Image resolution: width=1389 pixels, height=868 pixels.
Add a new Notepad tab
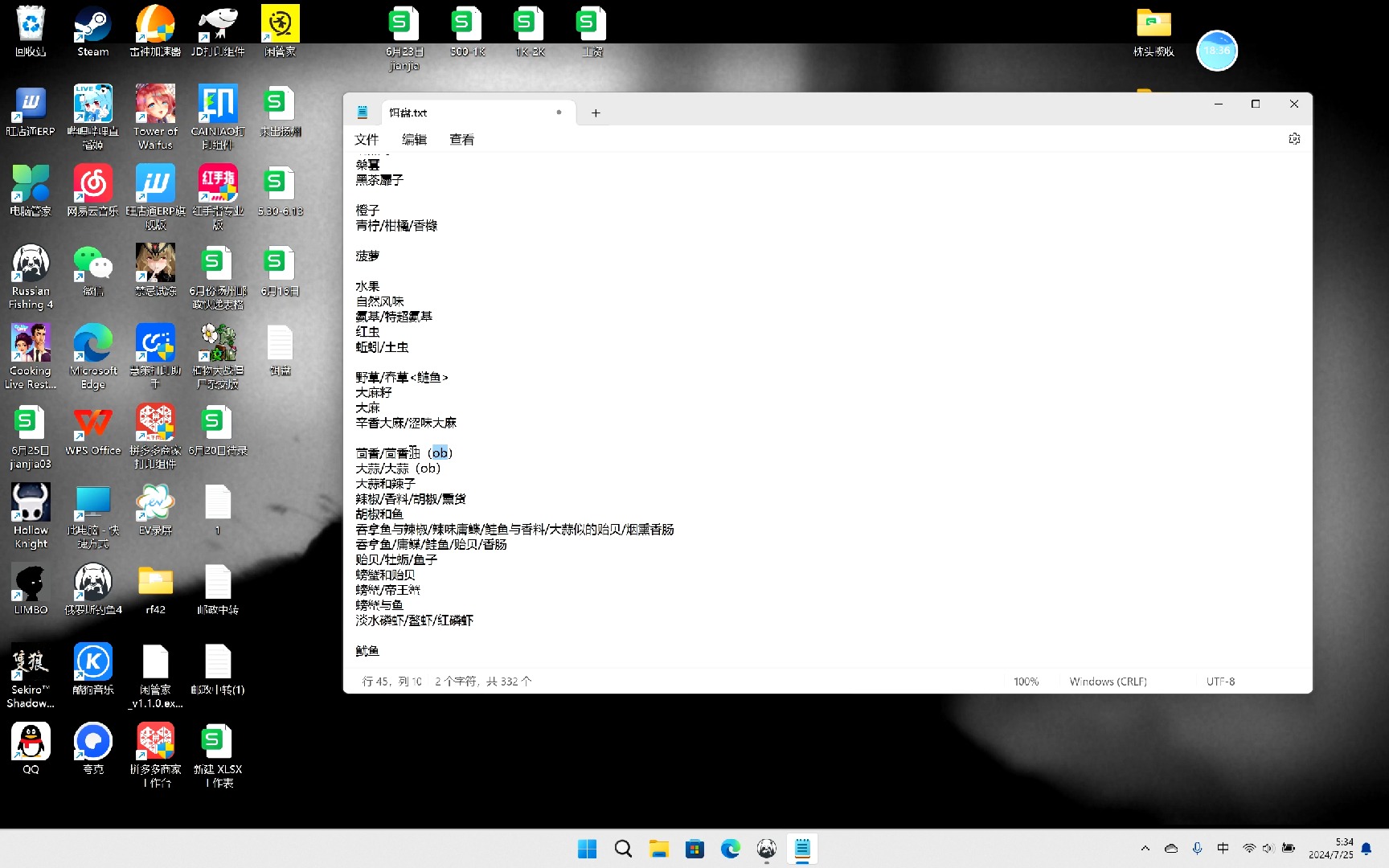pos(596,113)
